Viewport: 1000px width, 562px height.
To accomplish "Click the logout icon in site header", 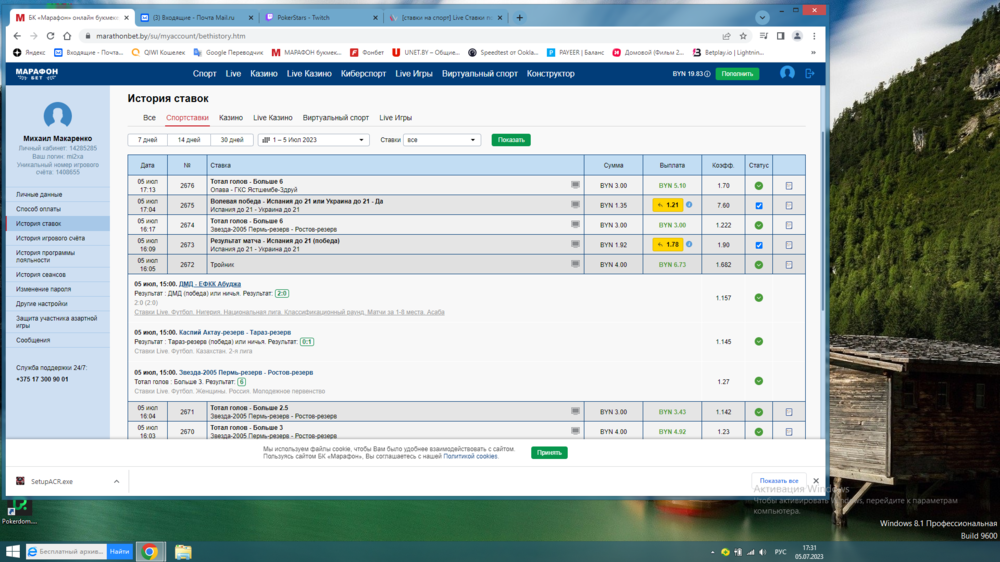I will click(x=810, y=73).
